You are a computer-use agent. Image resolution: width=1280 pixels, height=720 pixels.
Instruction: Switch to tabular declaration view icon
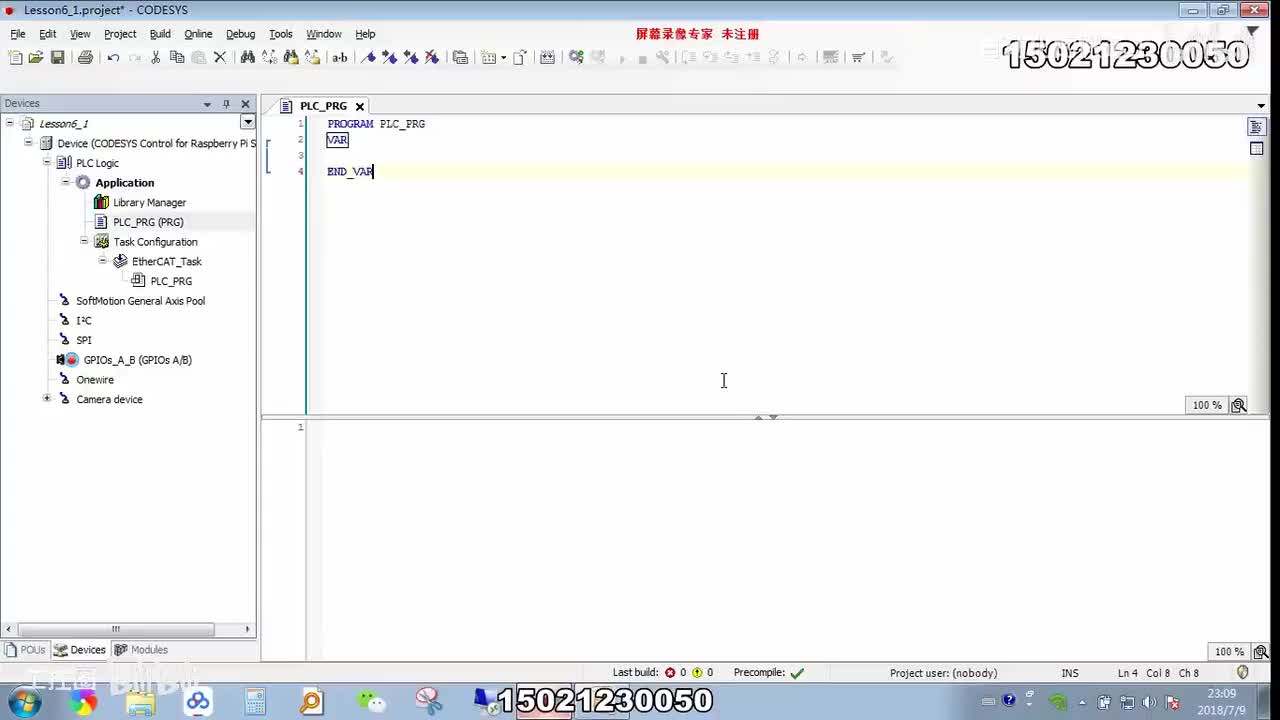click(x=1257, y=149)
